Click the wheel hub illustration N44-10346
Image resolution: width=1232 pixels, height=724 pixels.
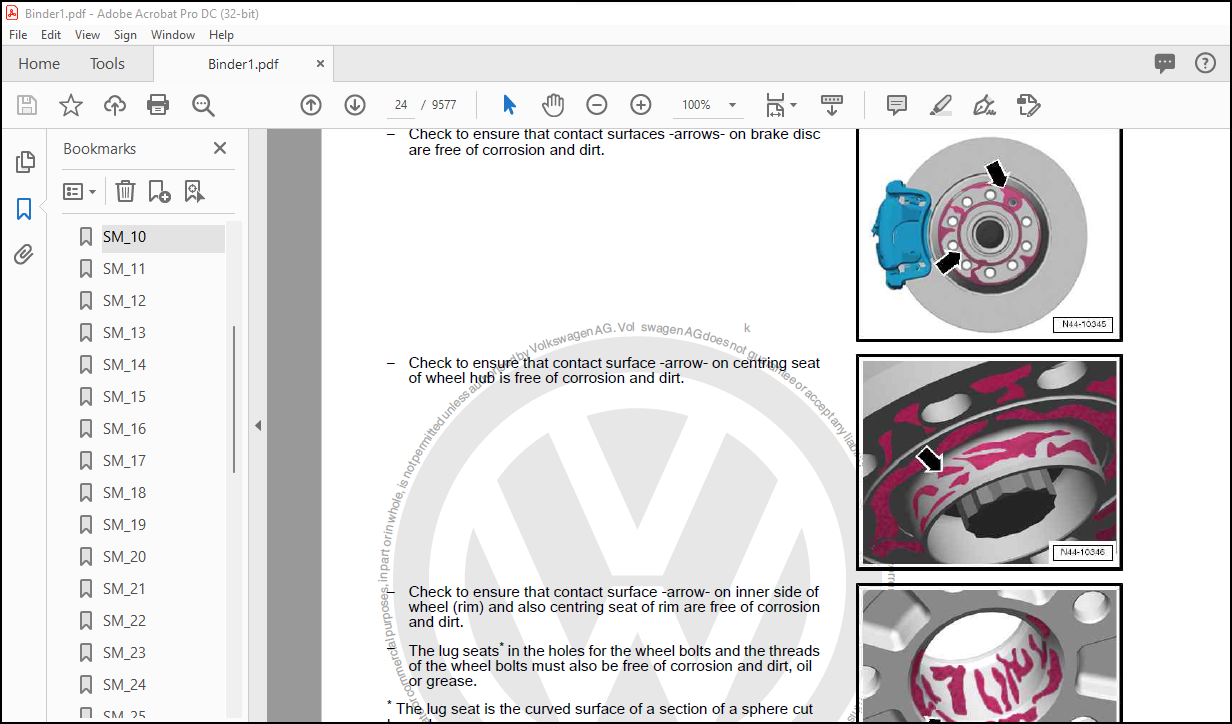pyautogui.click(x=989, y=462)
